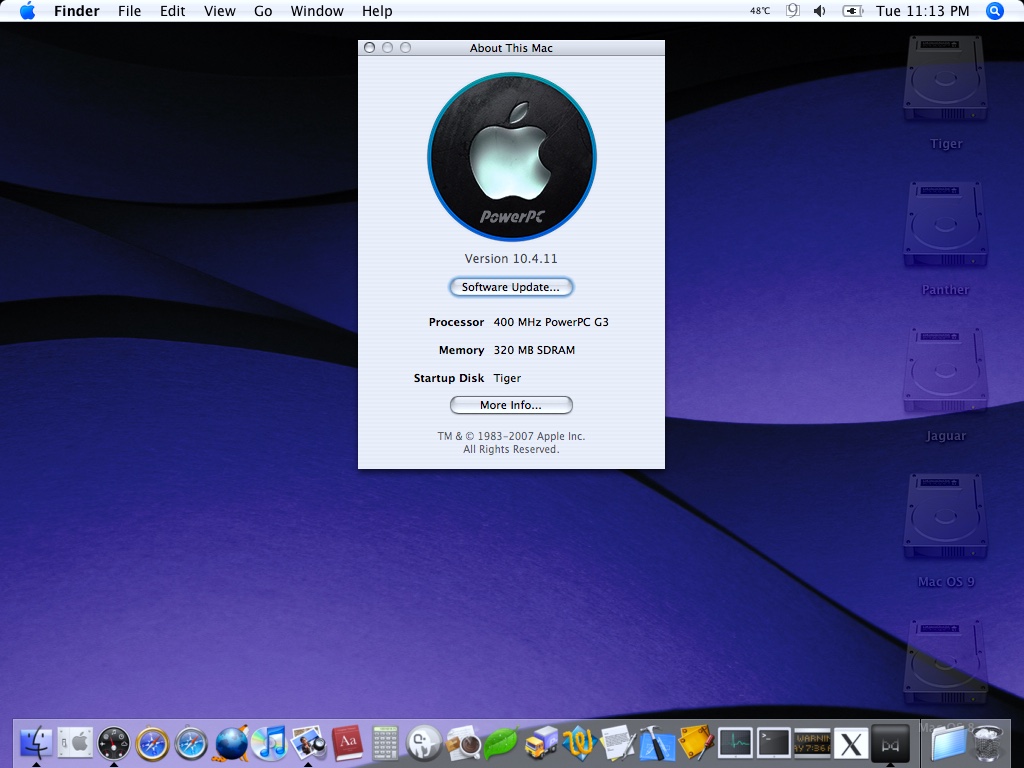Click the 48°C temperature menu bar item

pyautogui.click(x=760, y=11)
